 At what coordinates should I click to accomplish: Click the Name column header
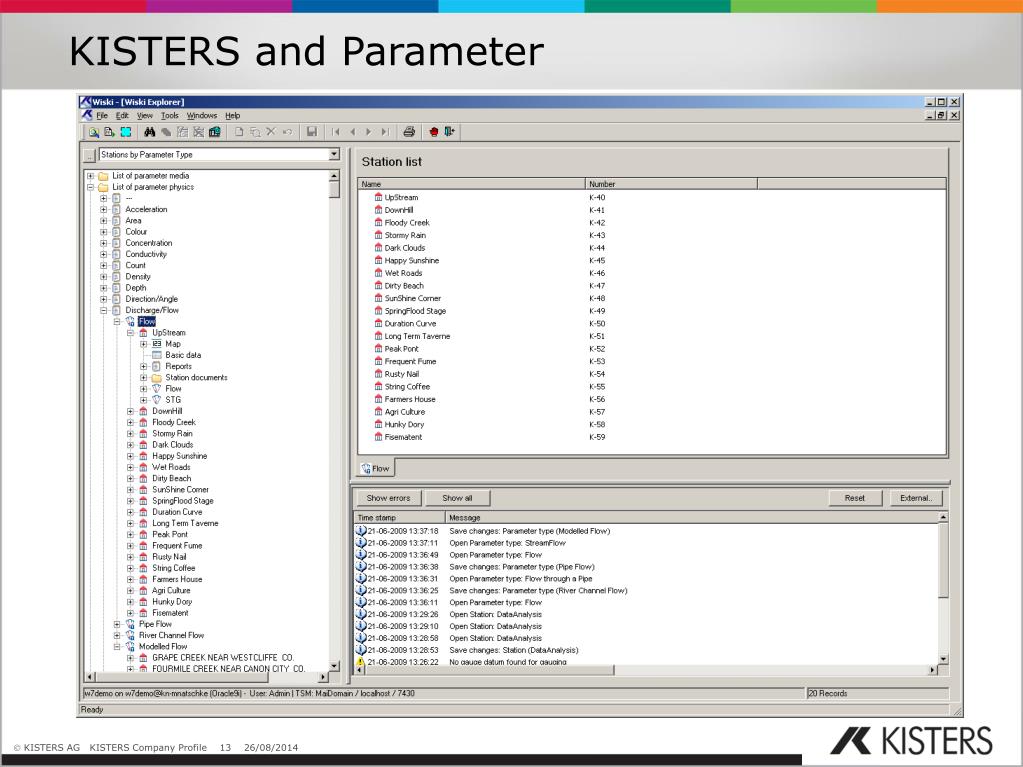coord(471,184)
